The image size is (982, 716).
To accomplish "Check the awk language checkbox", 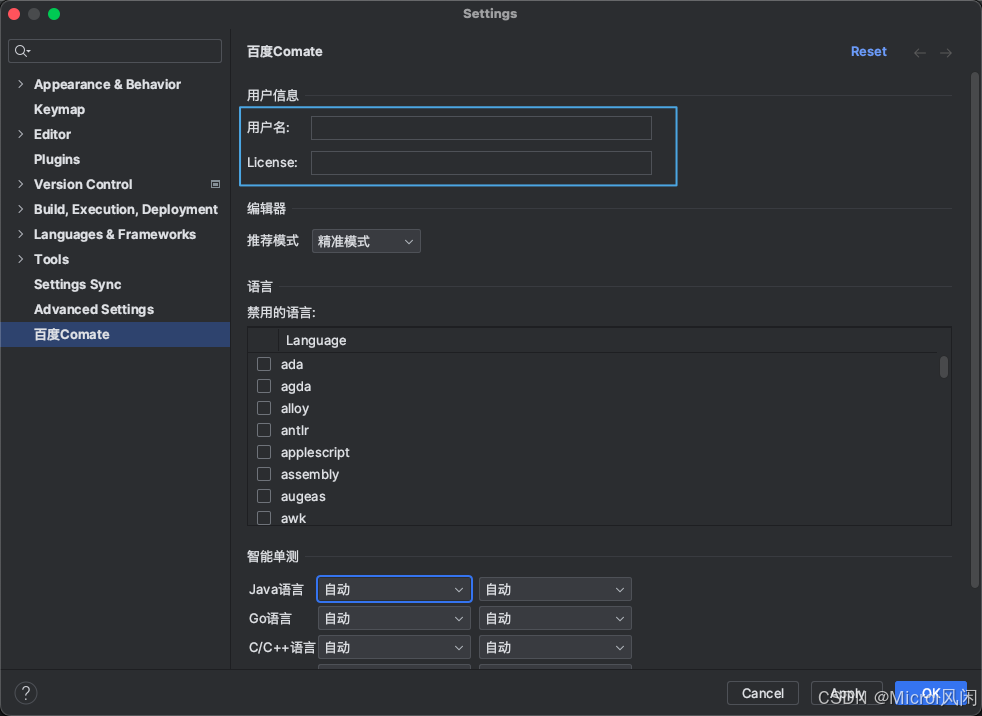I will 264,518.
